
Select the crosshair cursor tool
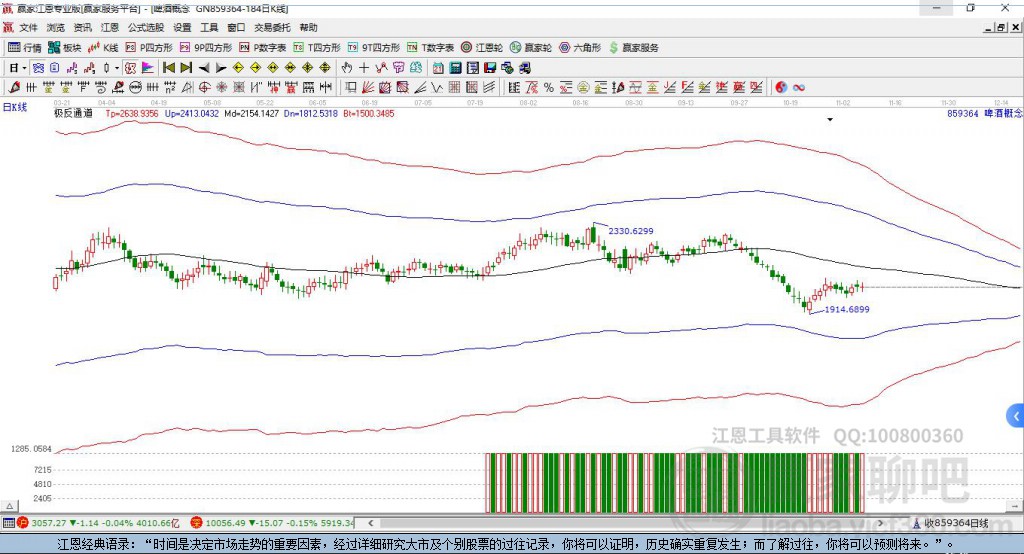pos(364,68)
